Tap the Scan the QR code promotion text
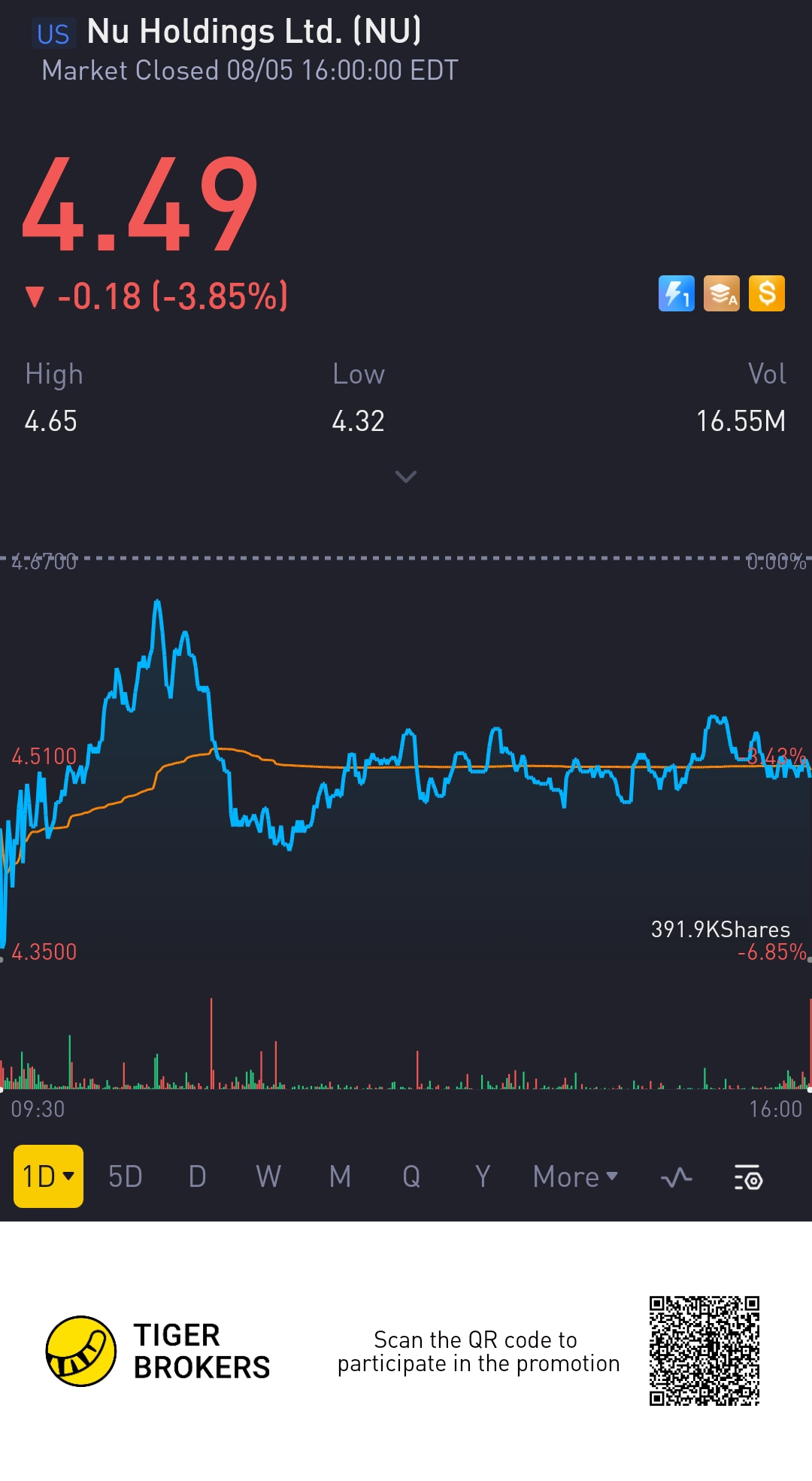812x1481 pixels. pyautogui.click(x=478, y=1352)
